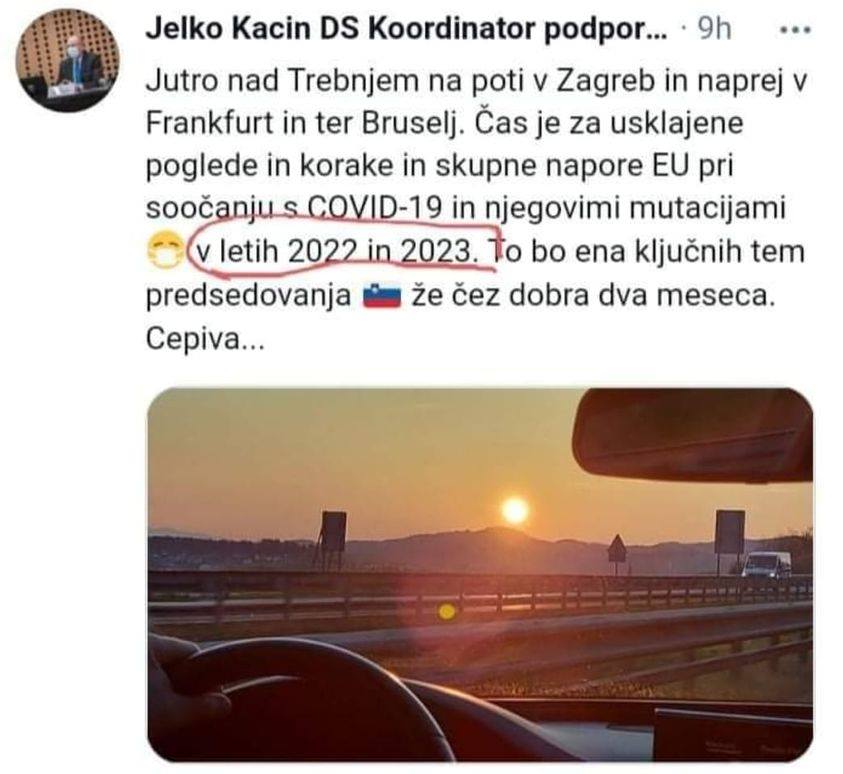Click the 9h post timestamp

point(715,29)
